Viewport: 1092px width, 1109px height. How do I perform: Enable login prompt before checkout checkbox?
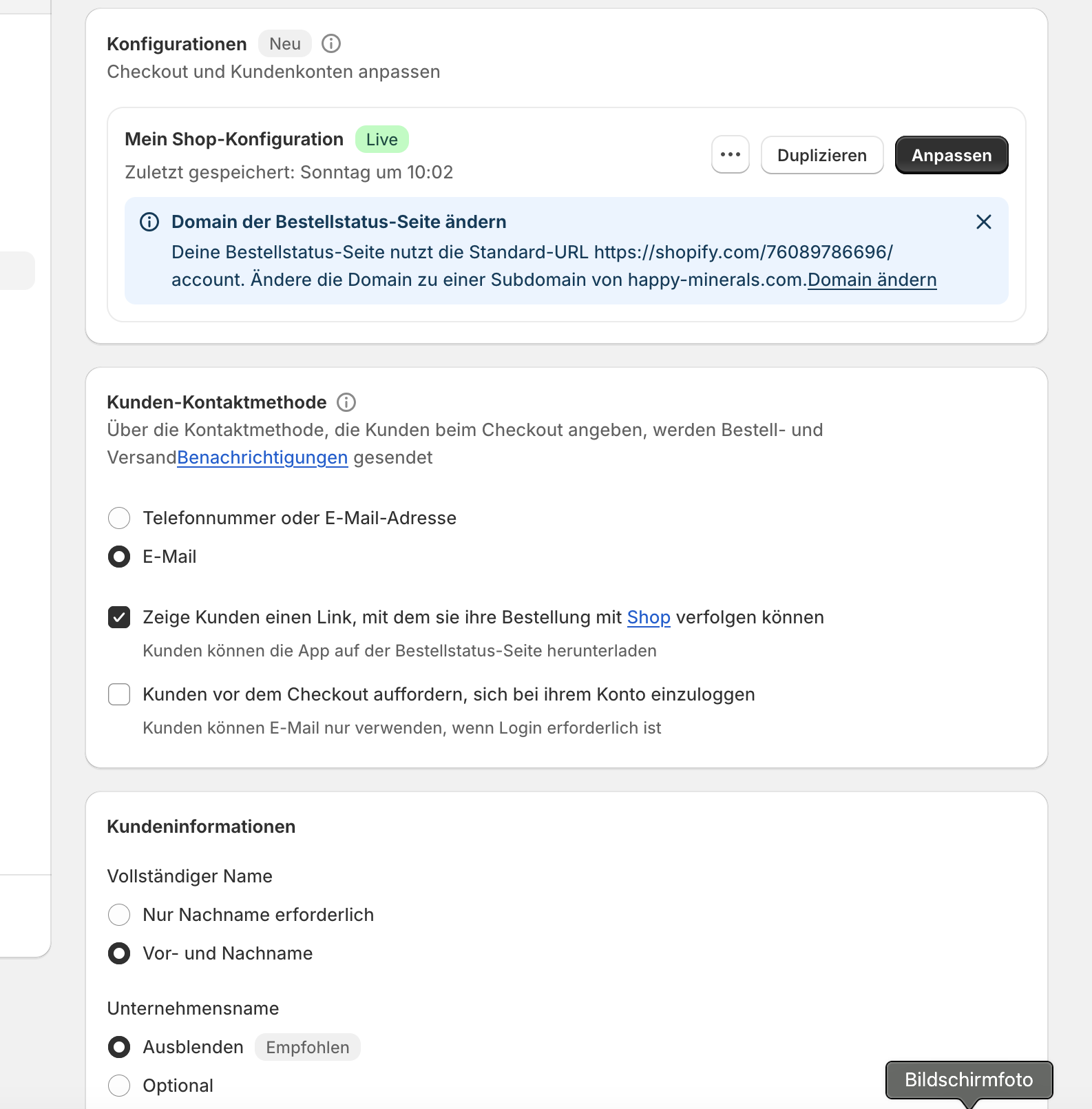(x=119, y=694)
